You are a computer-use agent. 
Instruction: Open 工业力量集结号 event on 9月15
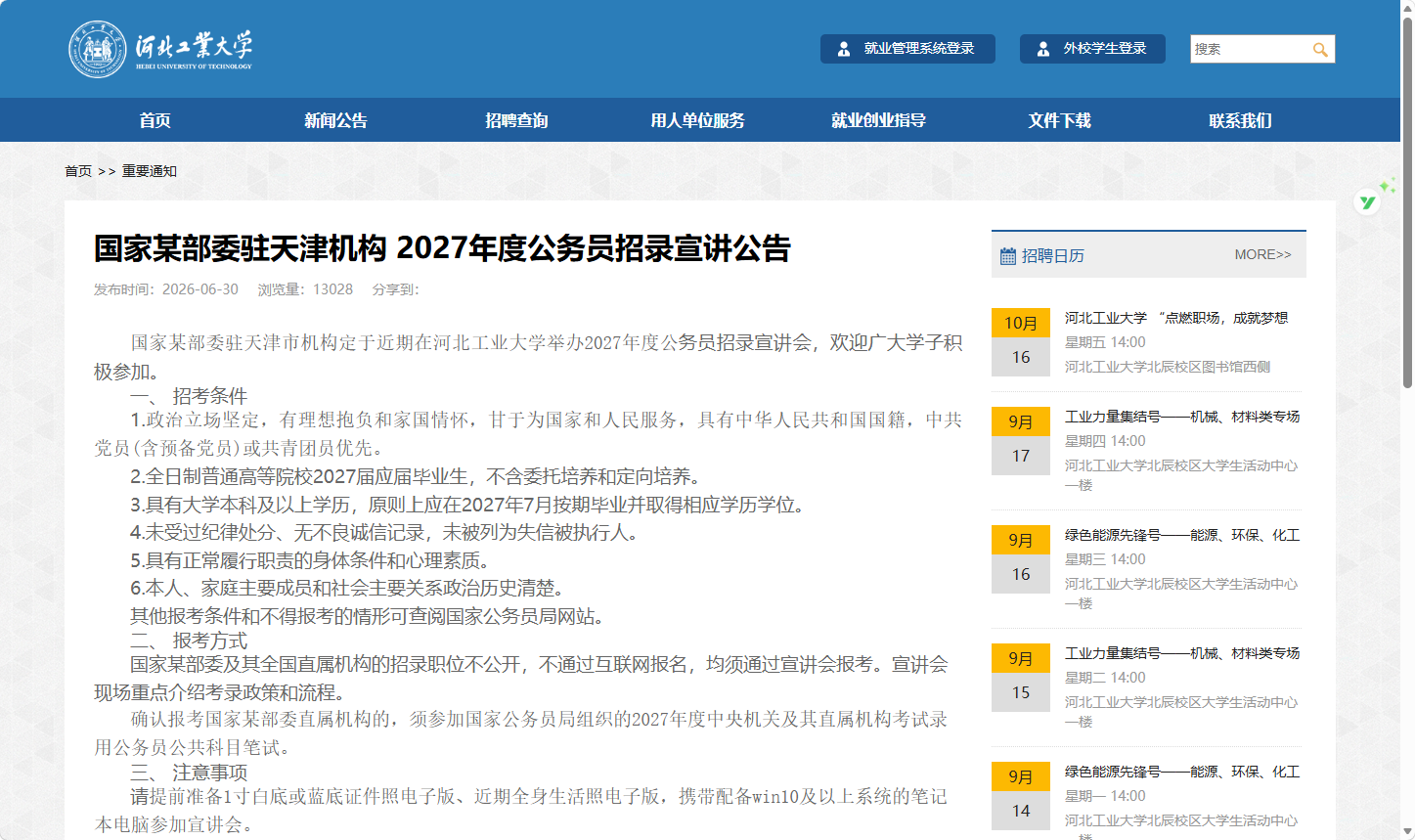click(x=1182, y=653)
